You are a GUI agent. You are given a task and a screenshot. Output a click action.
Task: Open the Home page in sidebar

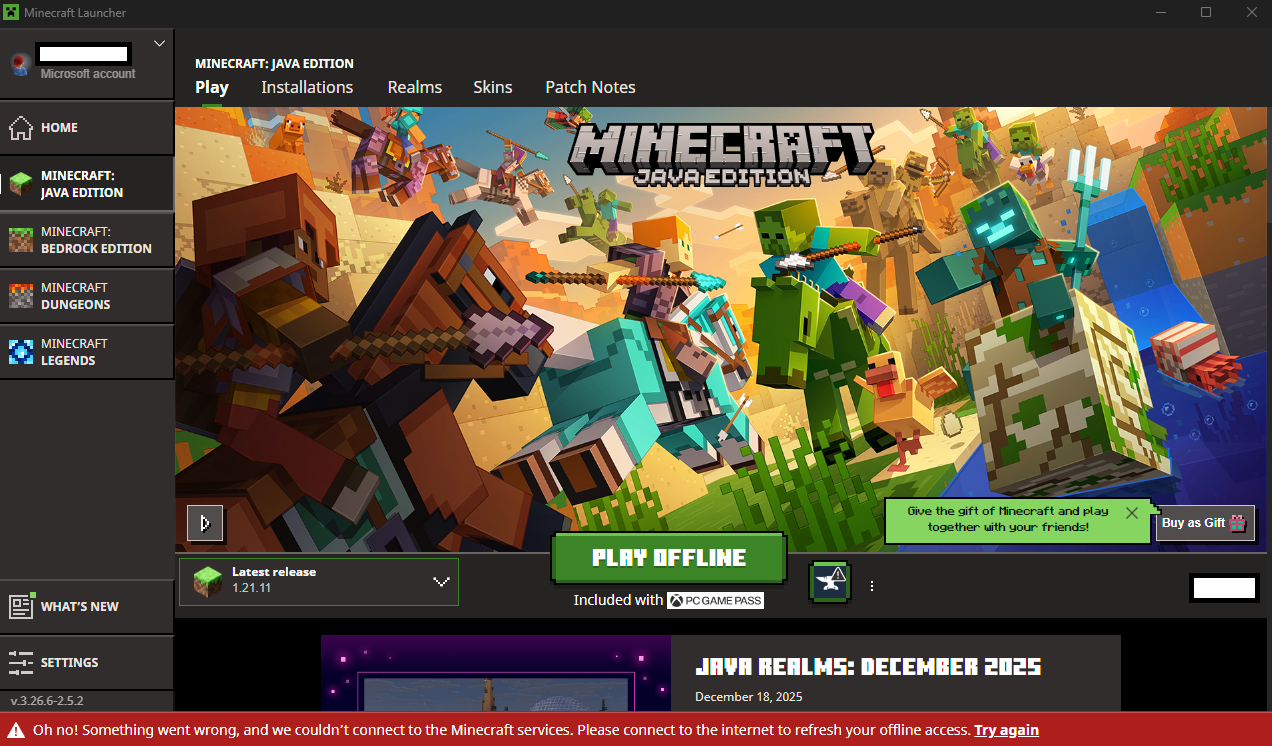[87, 128]
